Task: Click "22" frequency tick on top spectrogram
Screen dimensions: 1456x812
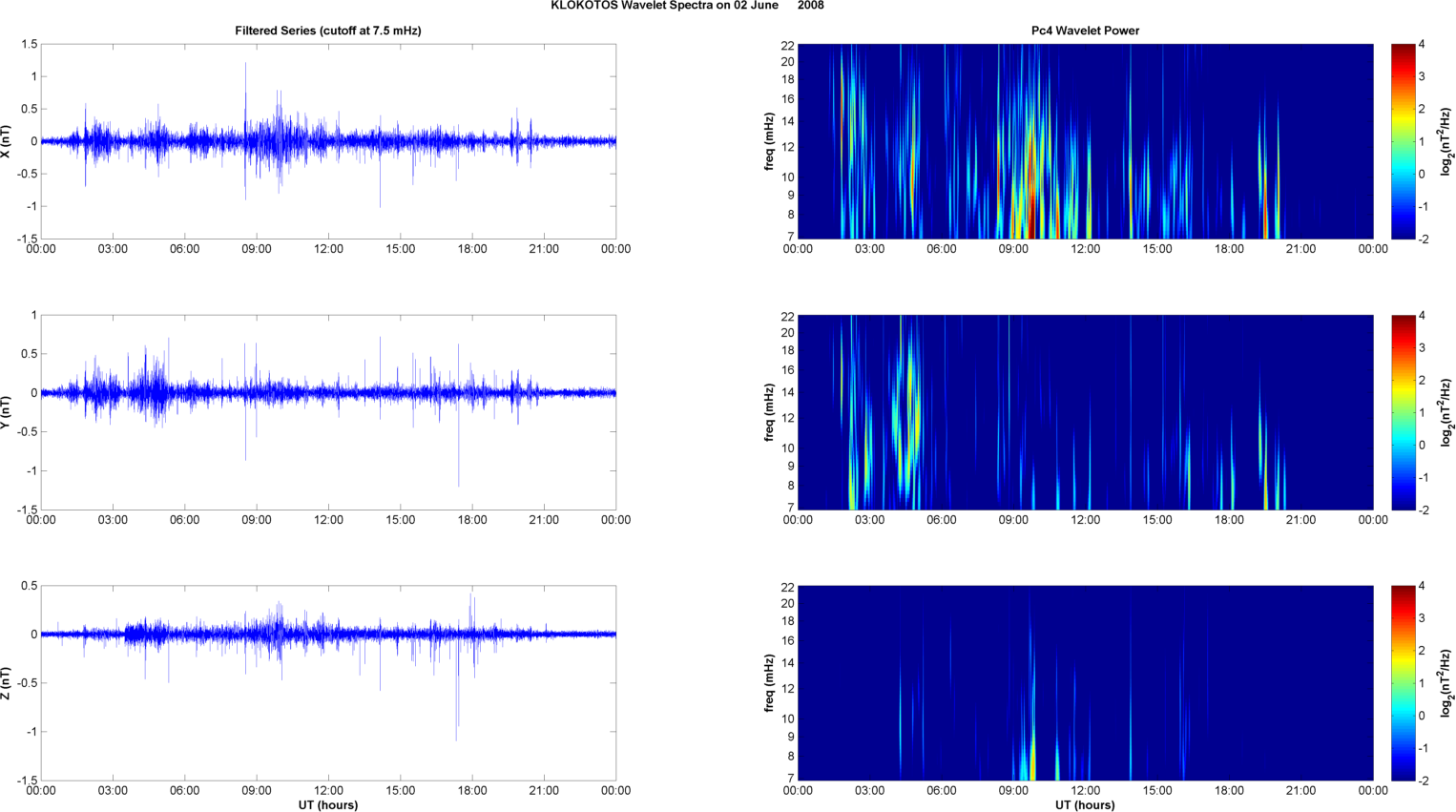Action: [788, 46]
